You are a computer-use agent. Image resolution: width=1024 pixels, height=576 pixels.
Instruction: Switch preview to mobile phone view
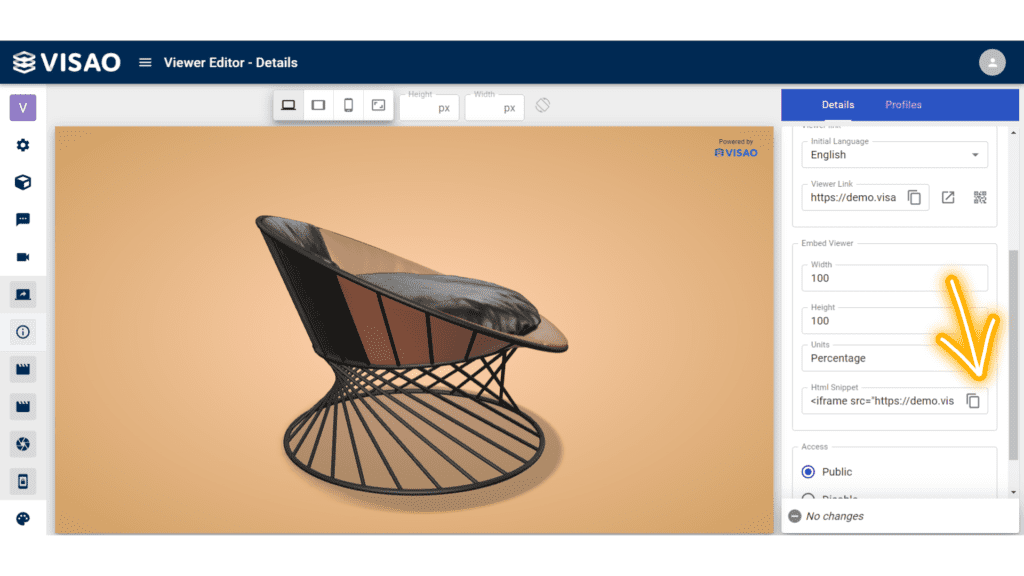click(348, 105)
